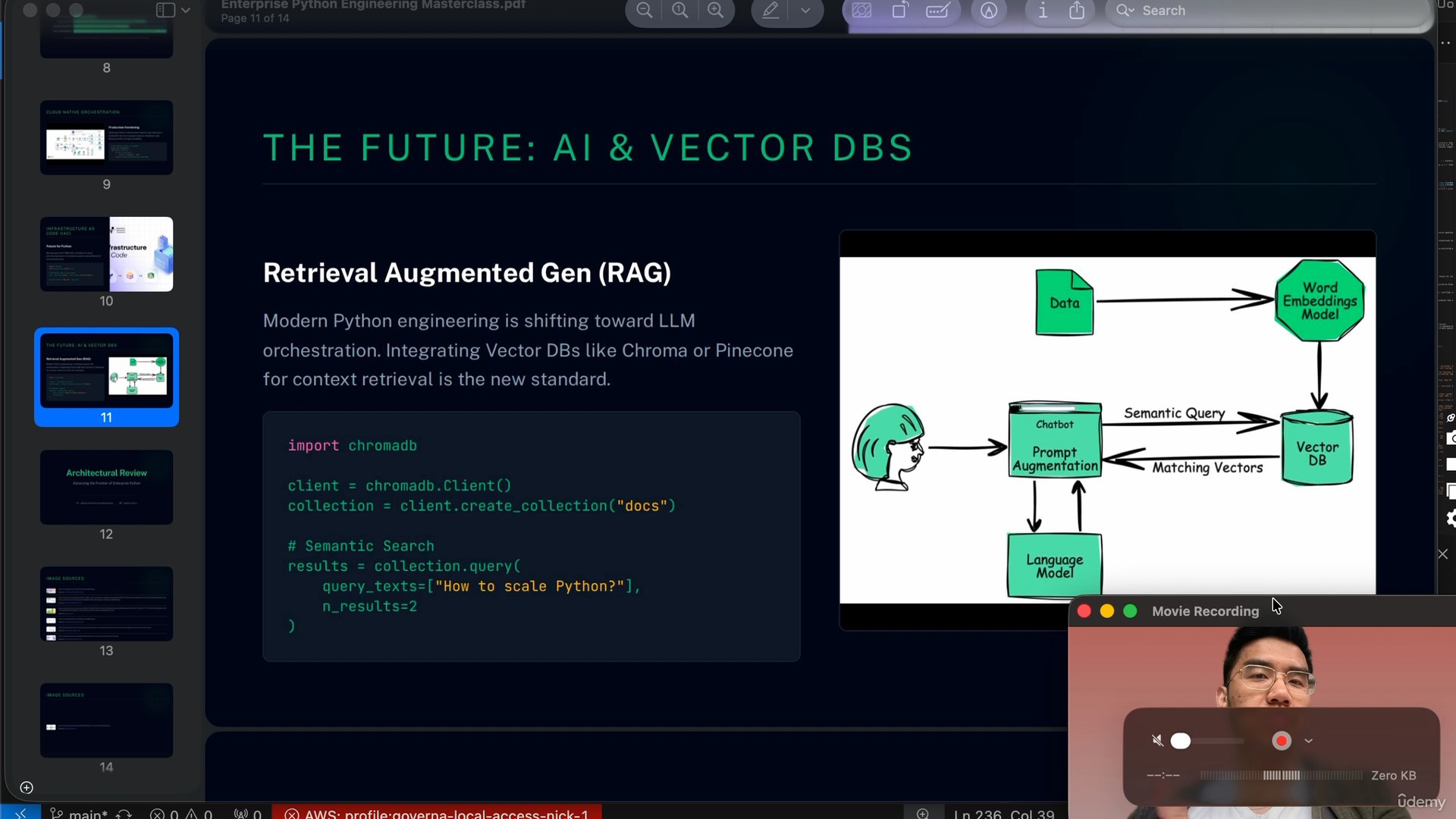Open recording options chevron dropdown
The height and width of the screenshot is (819, 1456).
1308,741
